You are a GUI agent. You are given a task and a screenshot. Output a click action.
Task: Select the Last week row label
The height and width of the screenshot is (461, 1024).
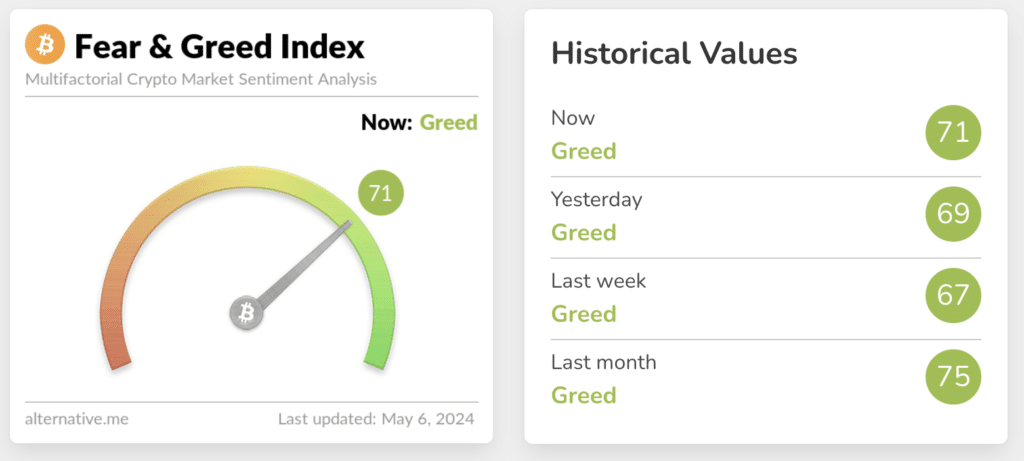(598, 280)
